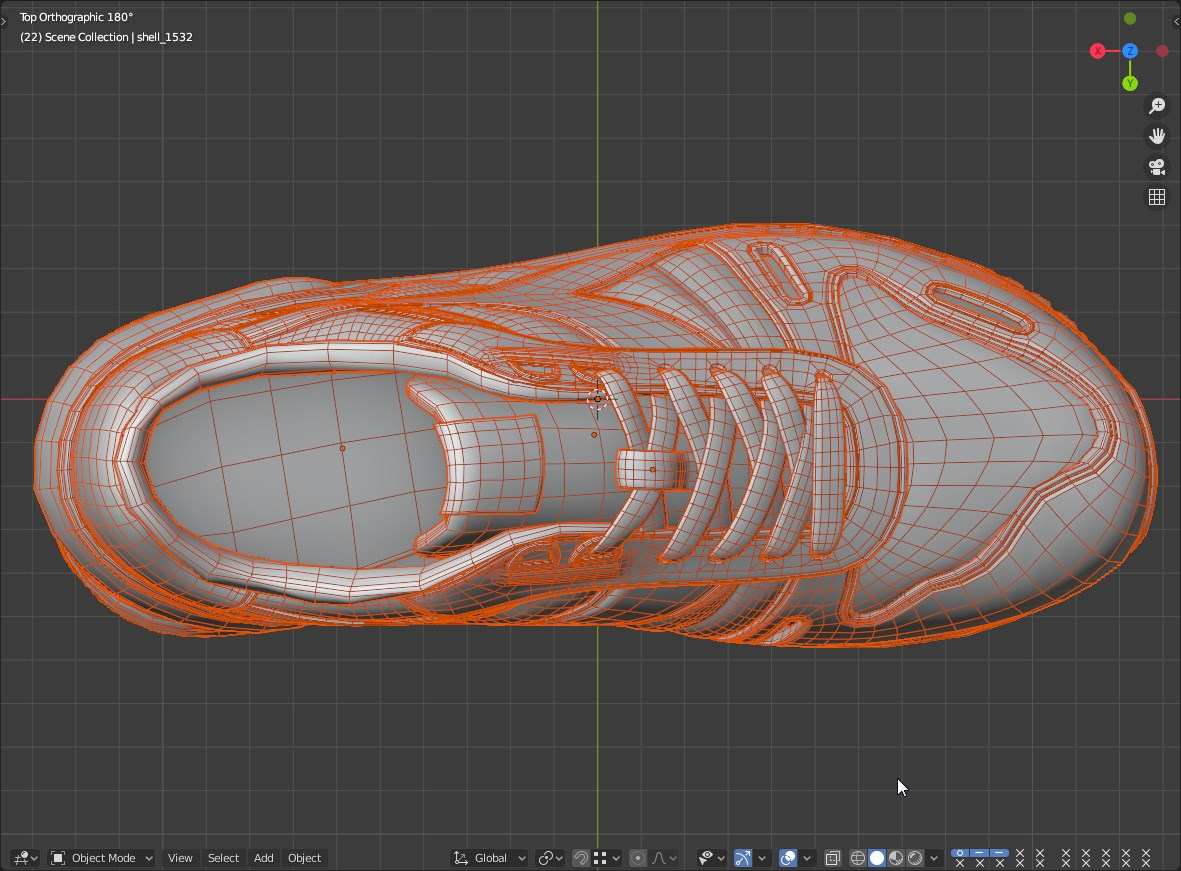1181x871 pixels.
Task: Select wireframe viewport shading mode
Action: pyautogui.click(x=858, y=858)
